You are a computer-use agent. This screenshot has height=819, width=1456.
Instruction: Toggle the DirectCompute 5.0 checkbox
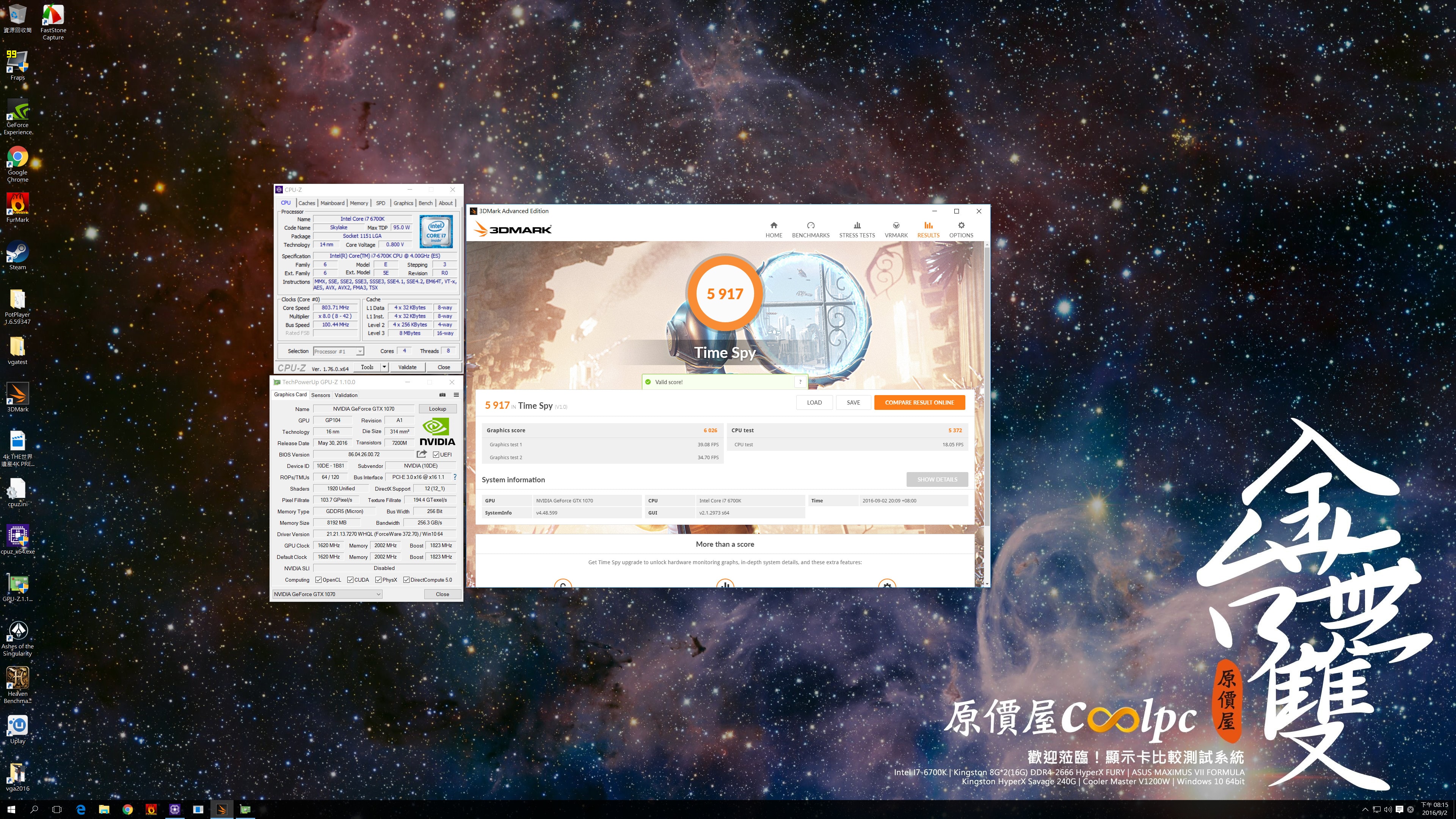(406, 579)
